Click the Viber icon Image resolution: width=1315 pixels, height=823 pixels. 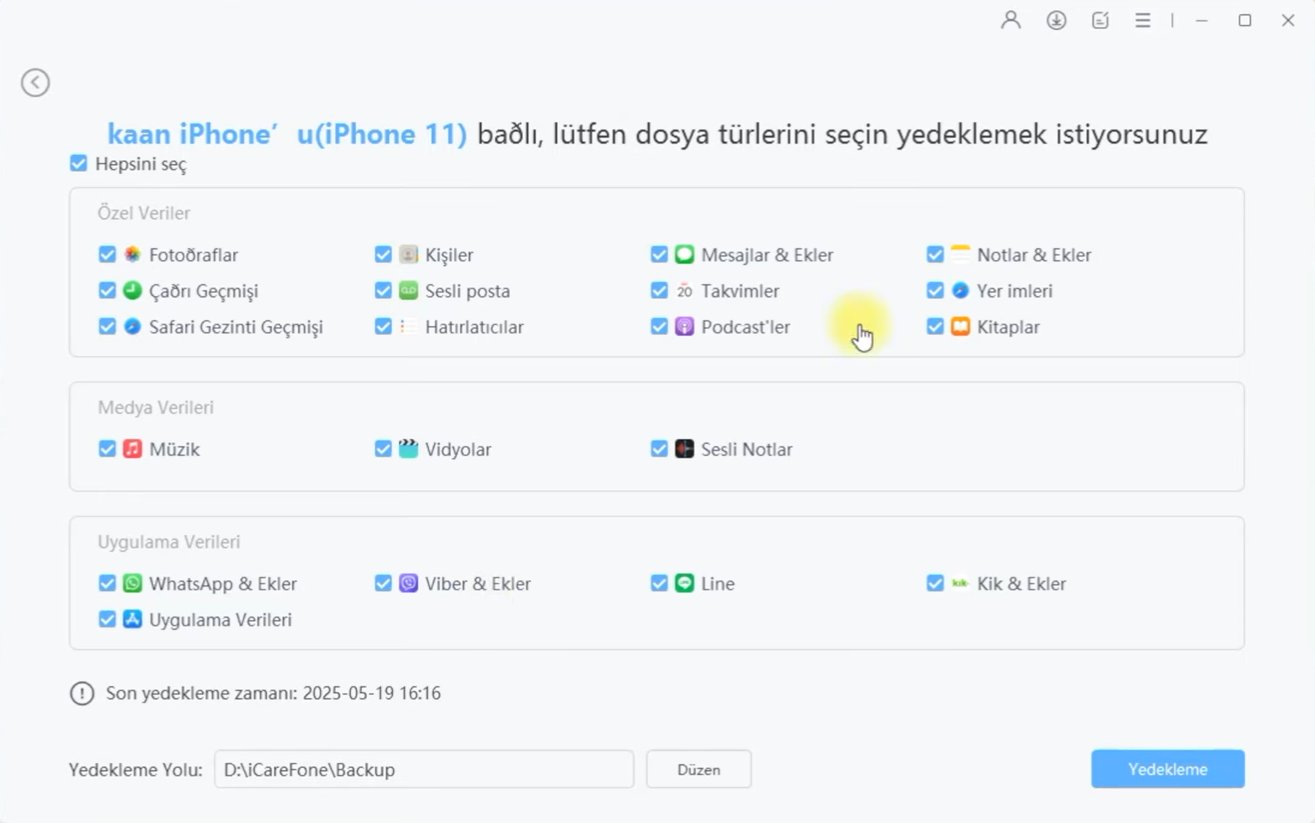tap(408, 583)
